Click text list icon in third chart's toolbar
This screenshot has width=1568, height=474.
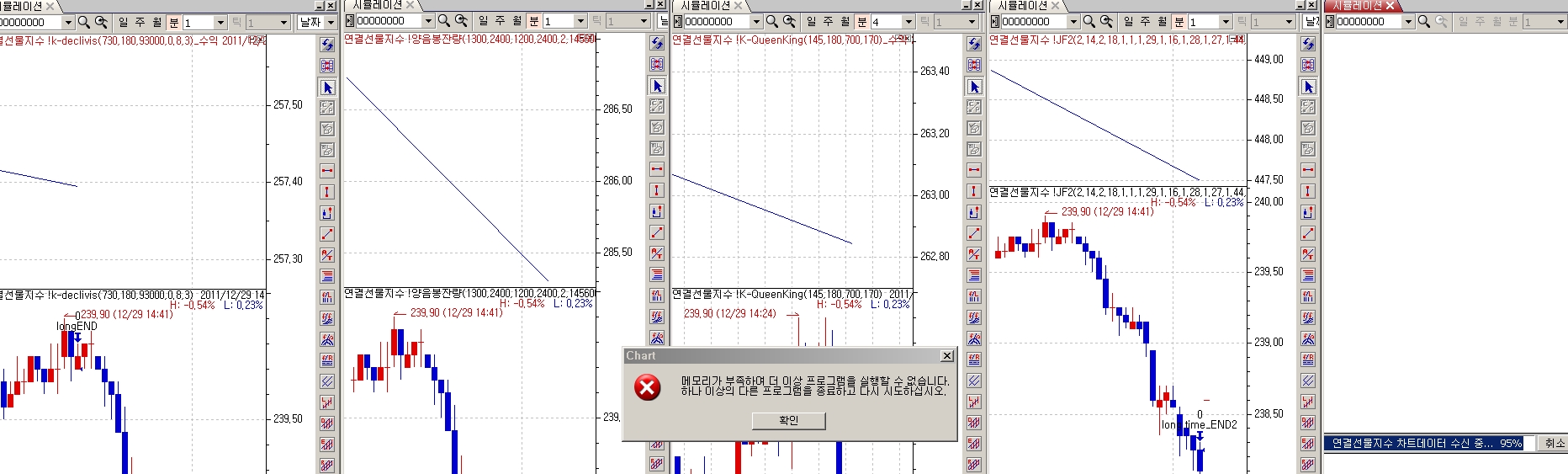pyautogui.click(x=974, y=275)
